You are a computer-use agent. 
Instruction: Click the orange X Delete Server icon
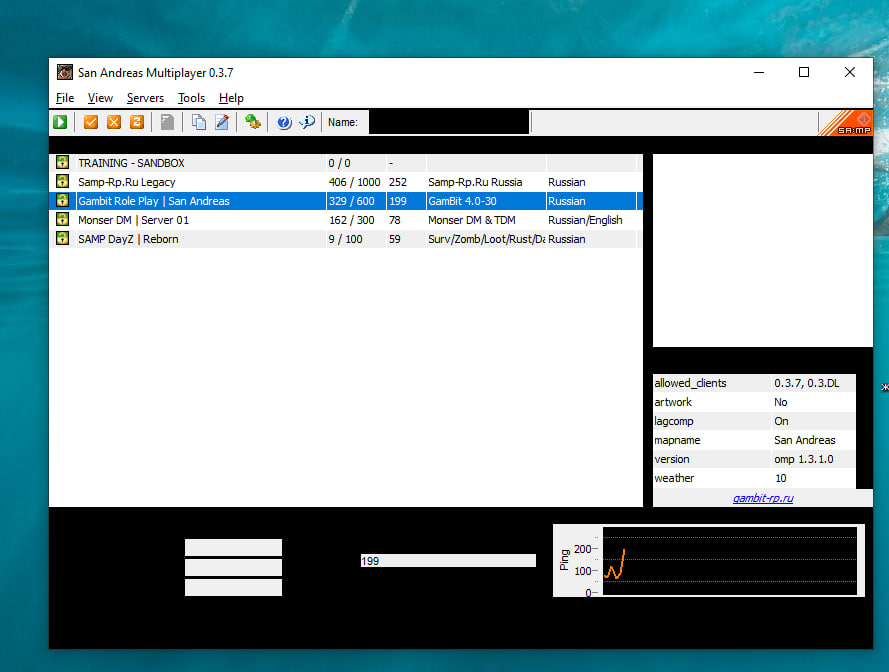(114, 122)
